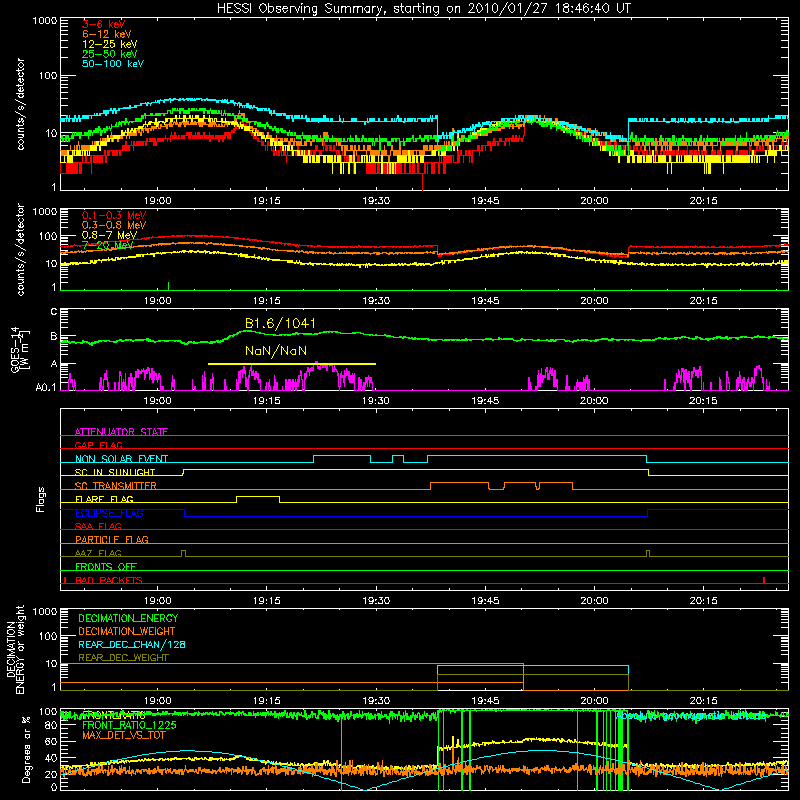This screenshot has width=800, height=800.
Task: Click the GAP_FLAG label
Action: point(98,445)
